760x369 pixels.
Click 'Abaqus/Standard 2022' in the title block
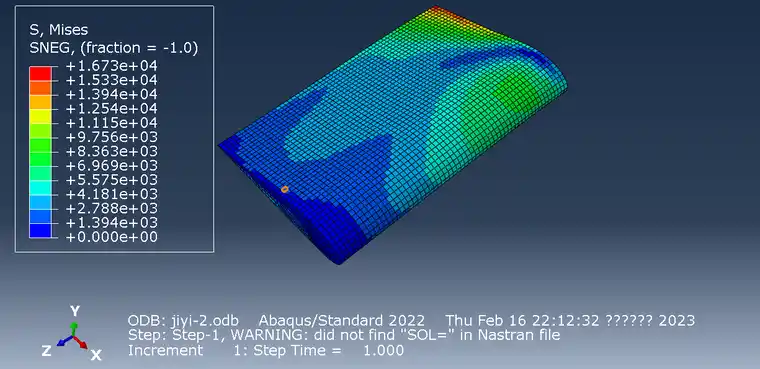[342, 321]
